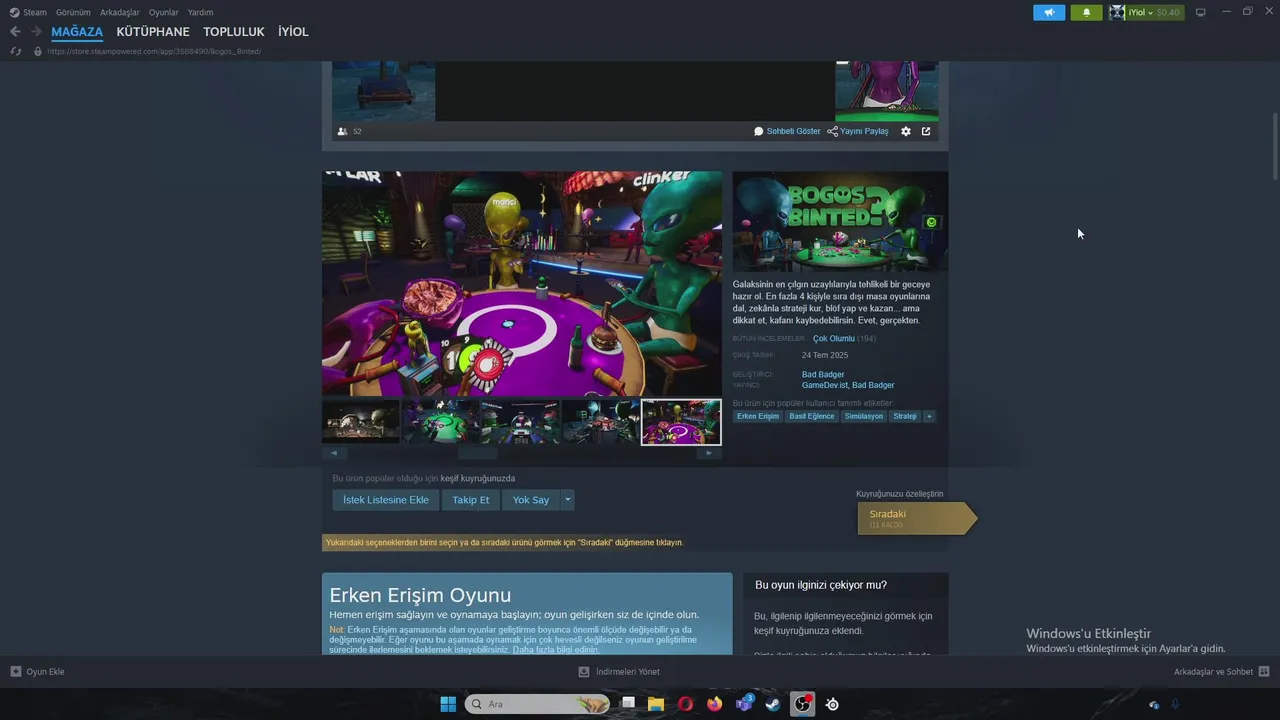Image resolution: width=1280 pixels, height=720 pixels.
Task: Show more tags with plus button
Action: point(929,416)
